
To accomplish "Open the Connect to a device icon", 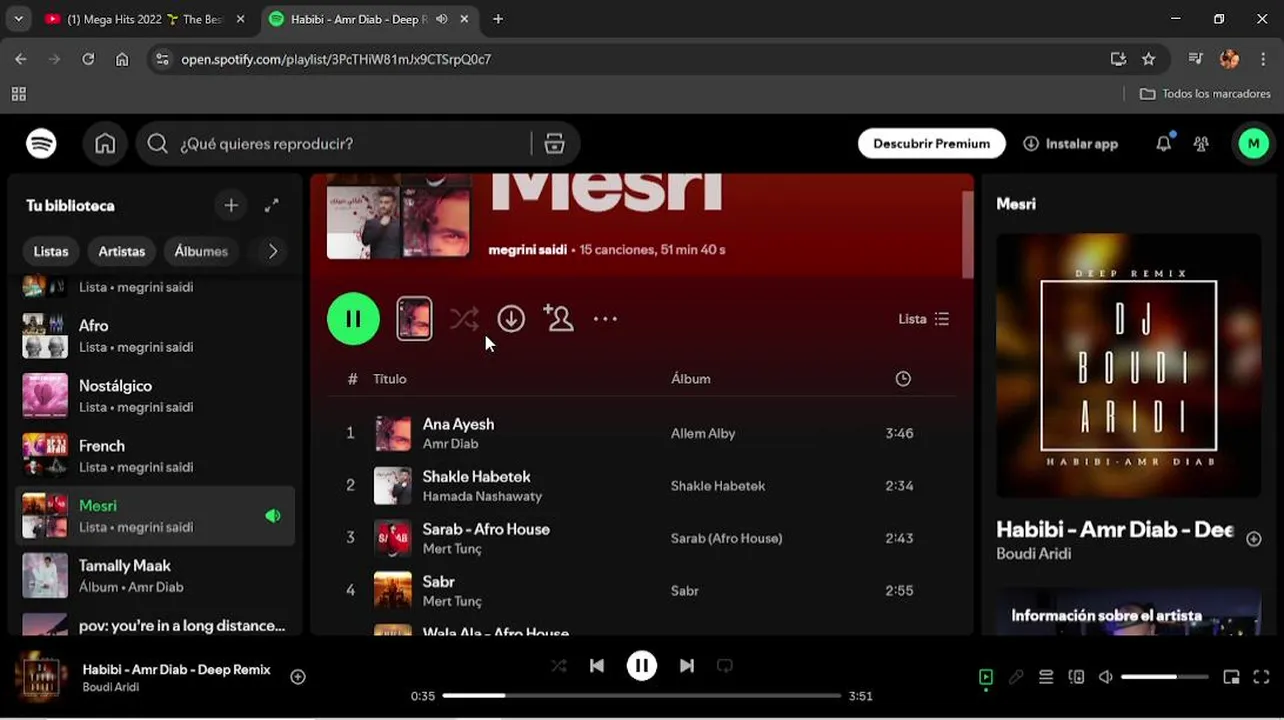I will tap(1076, 677).
